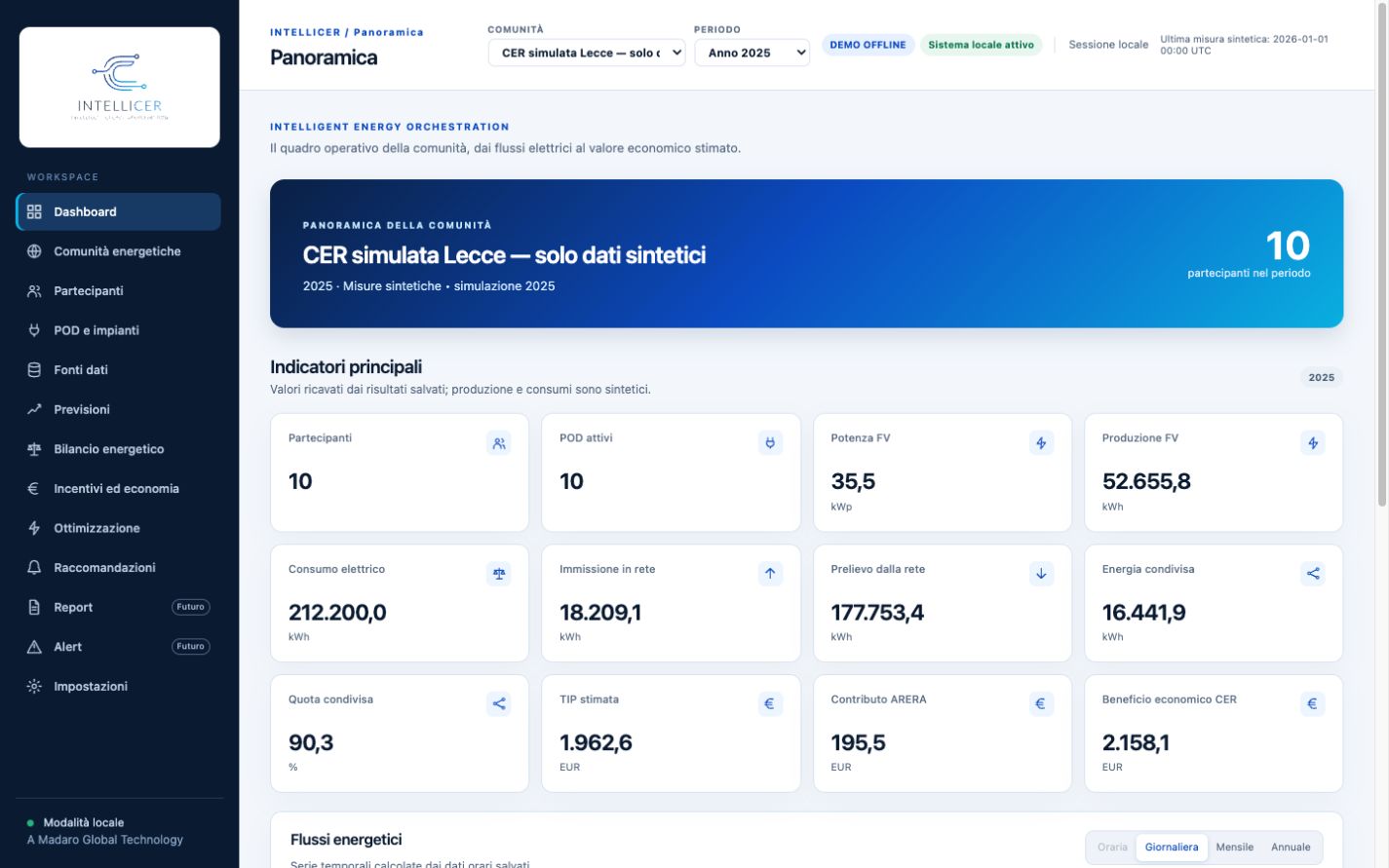1389x868 pixels.
Task: Select the Oraria granularity option
Action: pos(1112,848)
